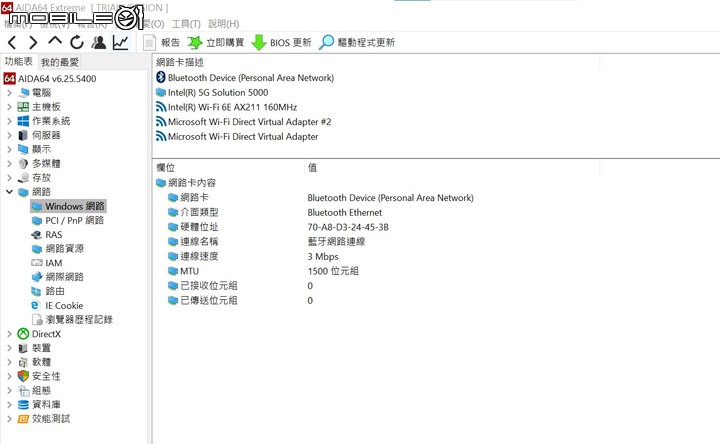Screen dimensions: 720x444
Task: Open the graph chart toolbar icon
Action: (120, 43)
